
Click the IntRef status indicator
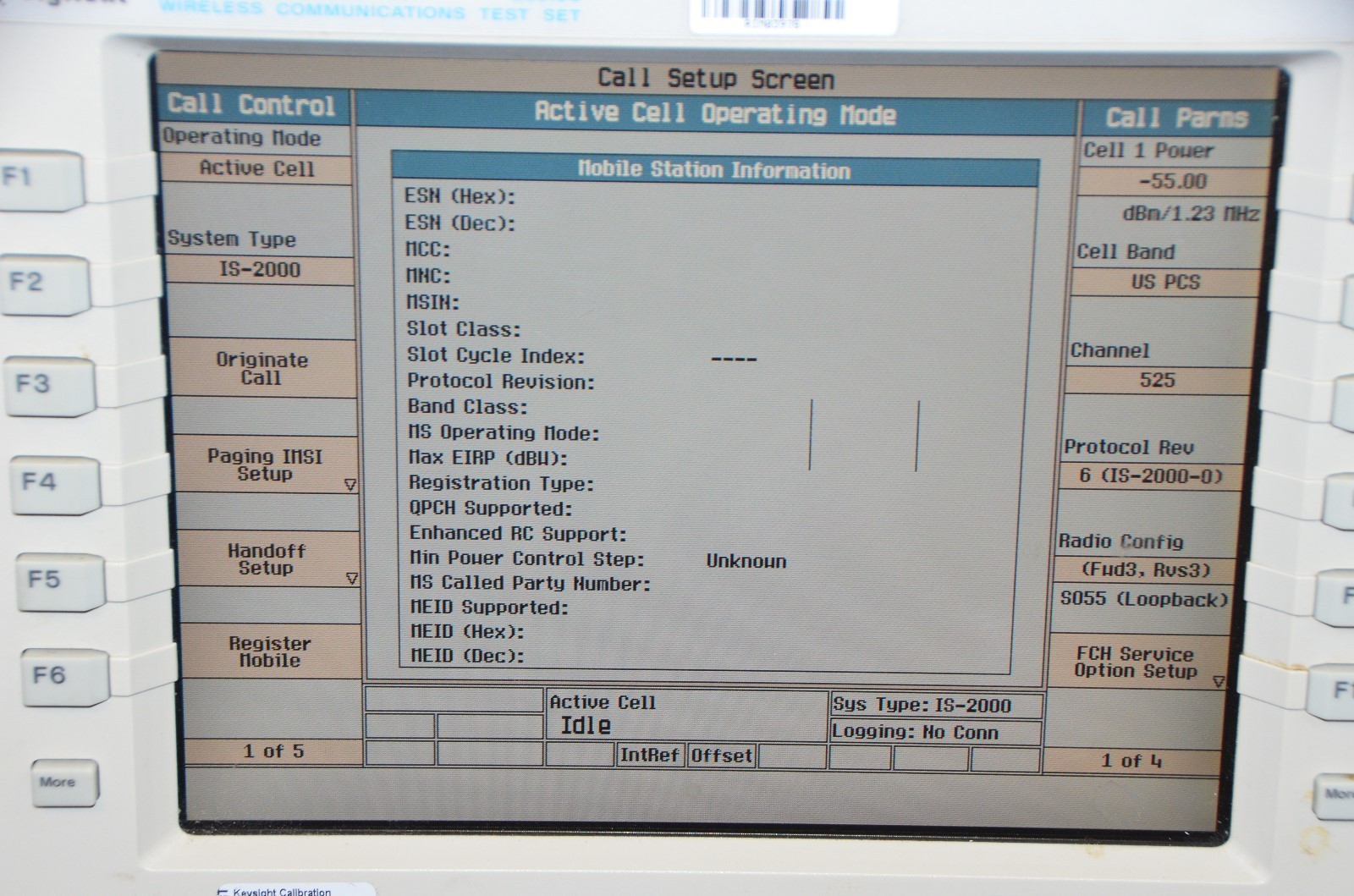tap(649, 755)
